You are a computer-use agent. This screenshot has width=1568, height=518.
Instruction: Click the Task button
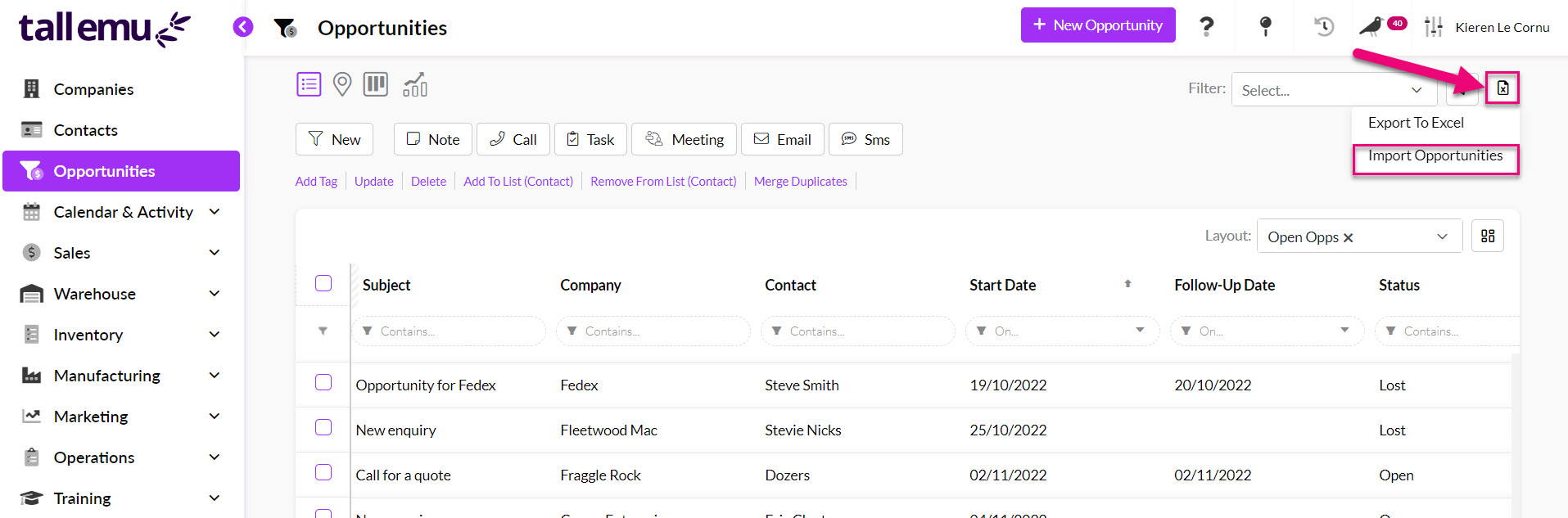(x=590, y=139)
